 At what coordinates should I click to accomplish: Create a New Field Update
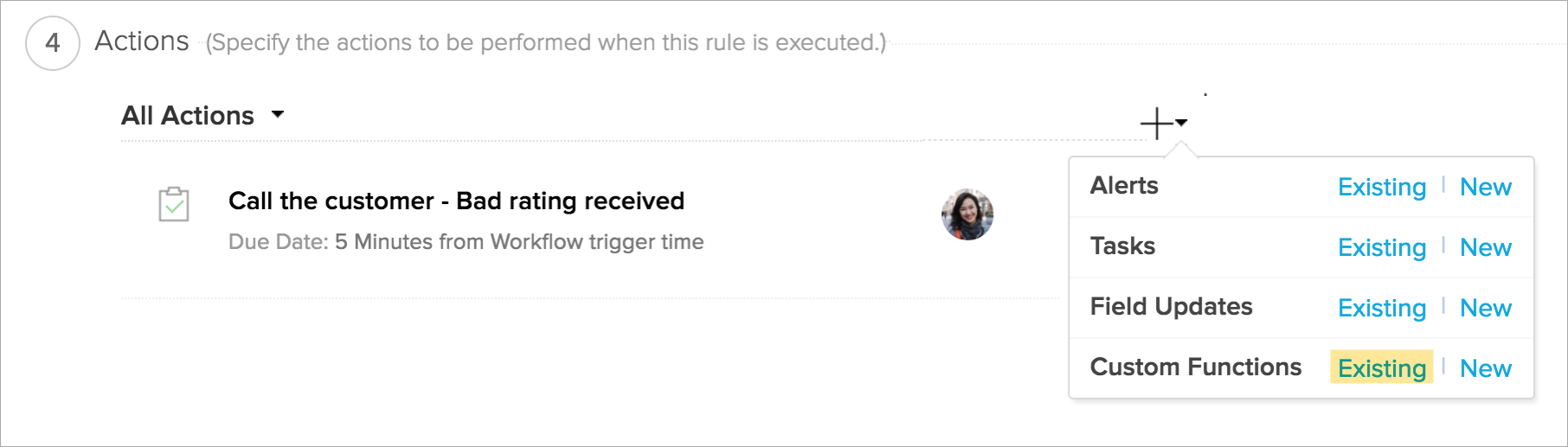1485,308
